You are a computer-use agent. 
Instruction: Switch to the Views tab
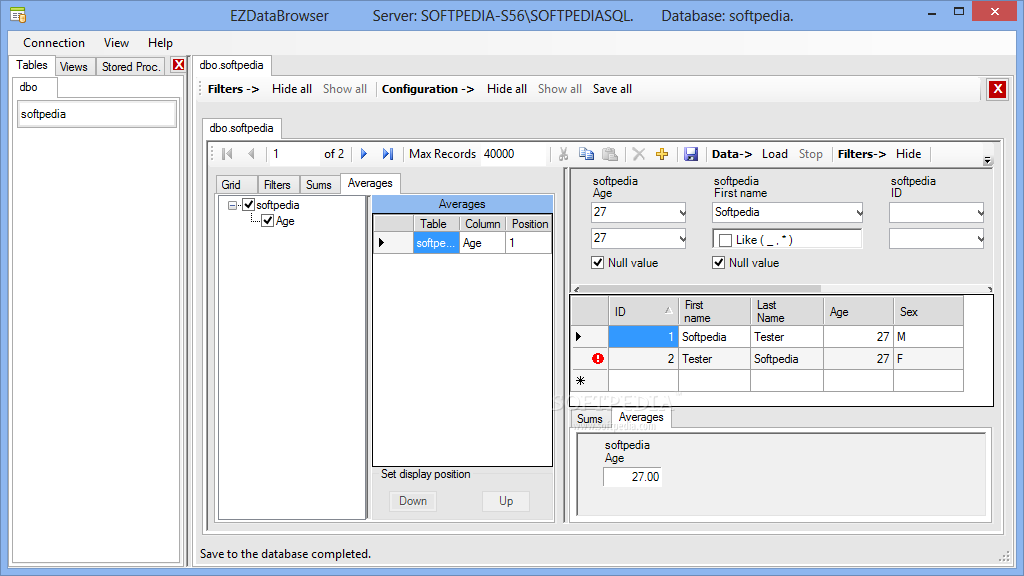point(74,67)
